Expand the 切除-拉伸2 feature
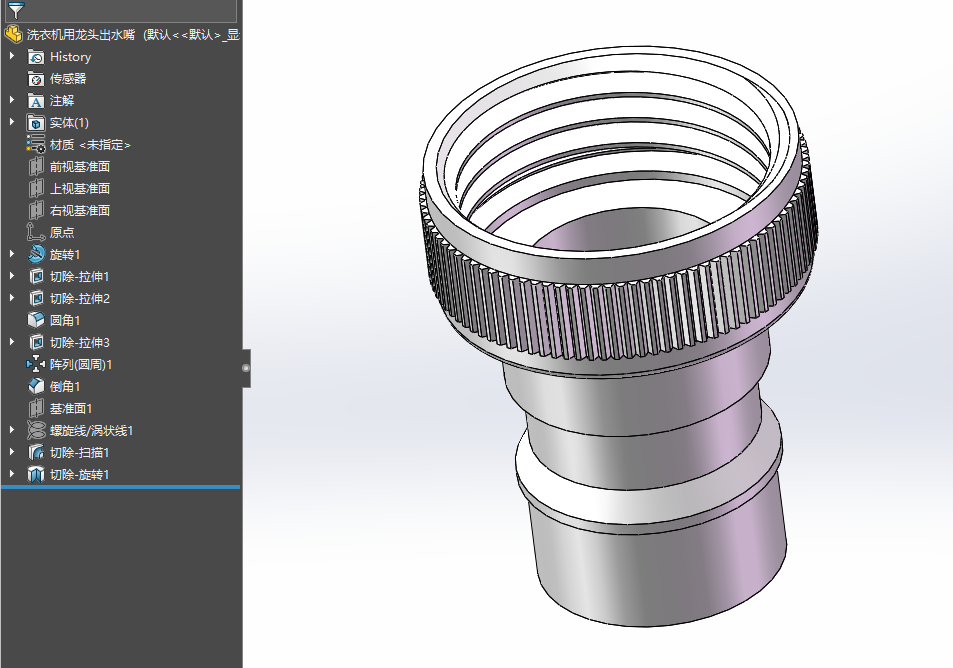Image resolution: width=953 pixels, height=668 pixels. 12,297
